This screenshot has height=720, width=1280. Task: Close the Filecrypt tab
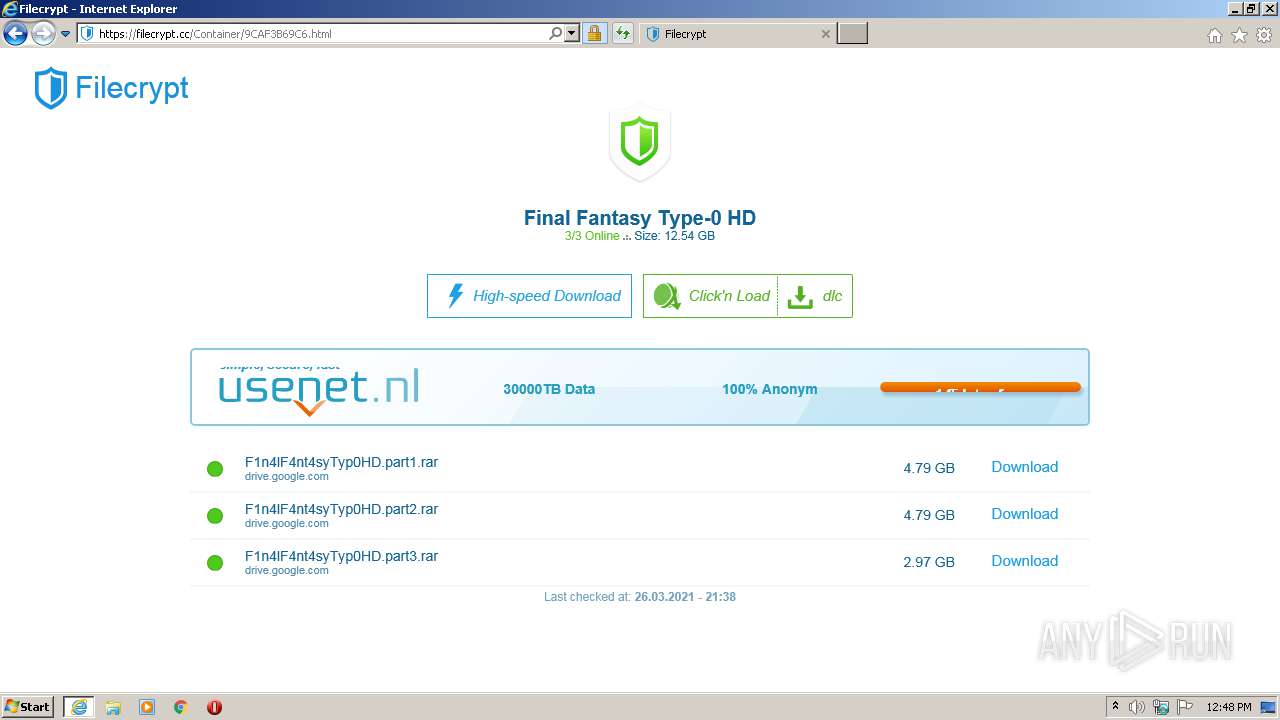(x=825, y=34)
